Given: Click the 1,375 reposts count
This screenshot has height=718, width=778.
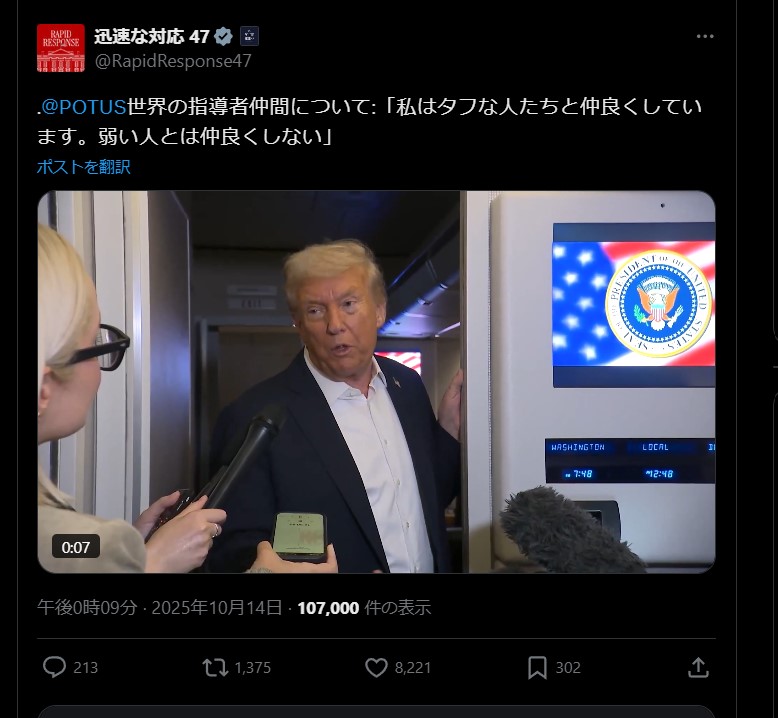Looking at the screenshot, I should point(253,668).
